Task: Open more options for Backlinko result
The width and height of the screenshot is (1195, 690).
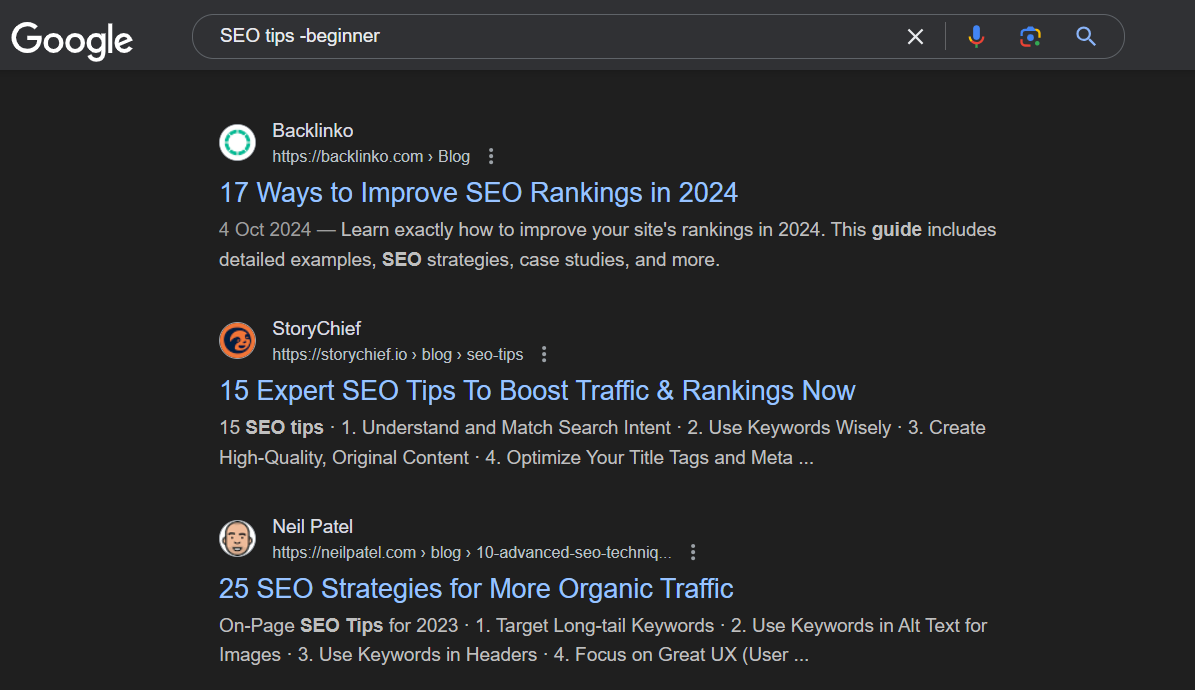Action: point(491,156)
